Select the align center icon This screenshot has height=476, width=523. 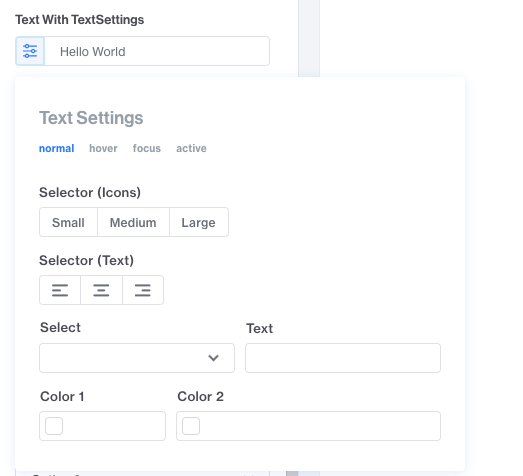(x=101, y=290)
